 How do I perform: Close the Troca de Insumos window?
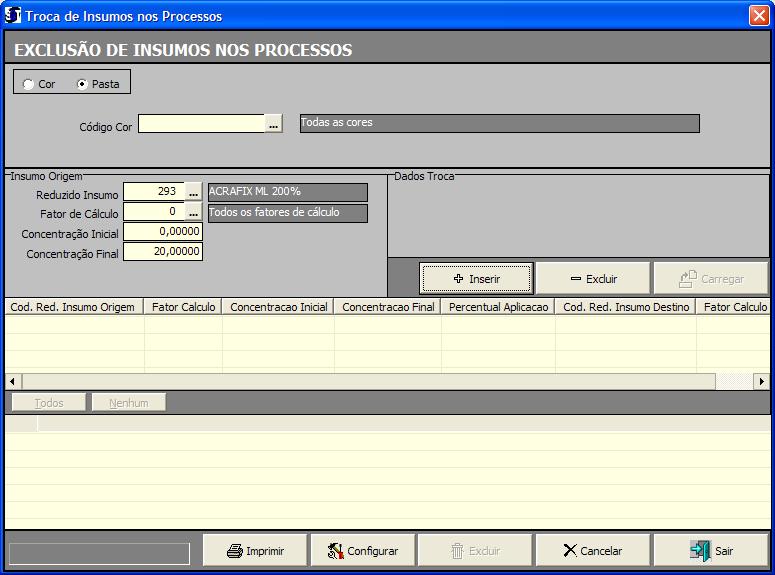click(x=758, y=16)
